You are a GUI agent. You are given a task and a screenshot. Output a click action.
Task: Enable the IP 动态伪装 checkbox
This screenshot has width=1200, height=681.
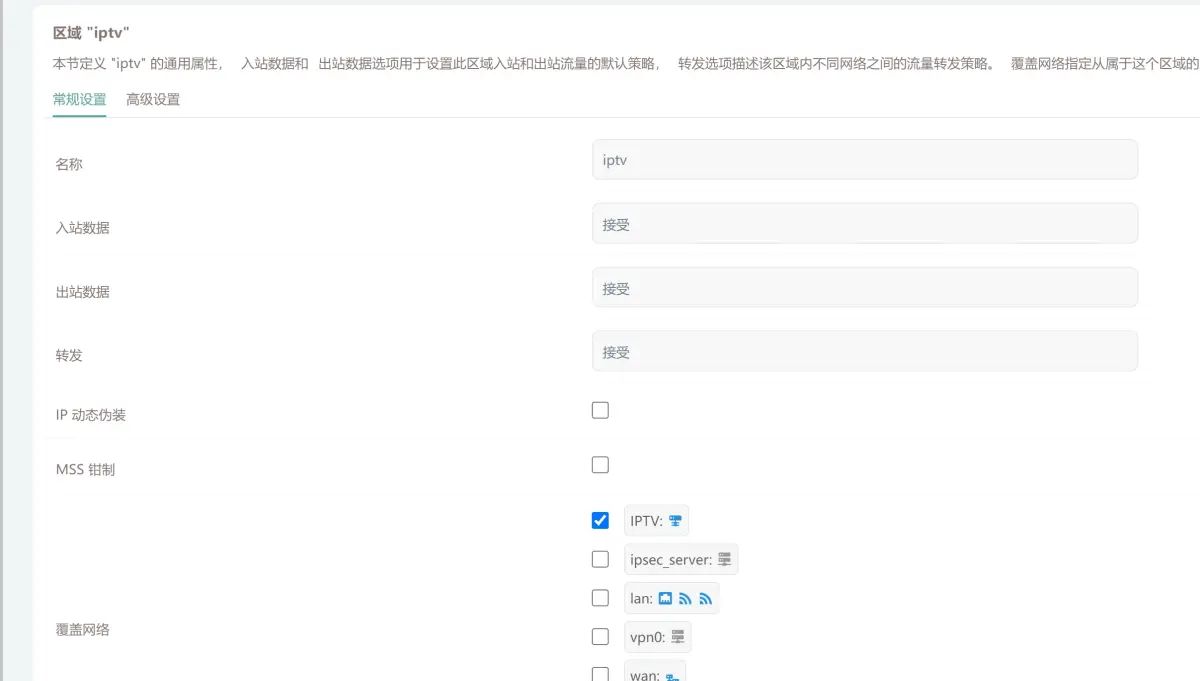[600, 409]
